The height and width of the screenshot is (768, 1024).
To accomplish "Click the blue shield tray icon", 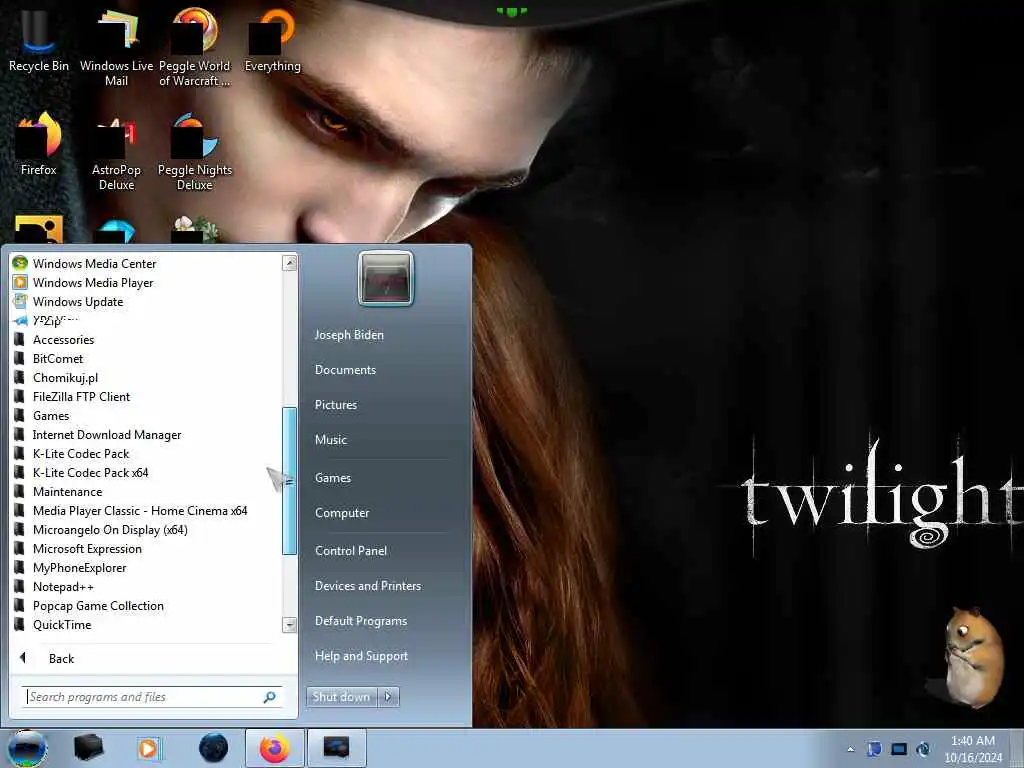I will (x=874, y=749).
